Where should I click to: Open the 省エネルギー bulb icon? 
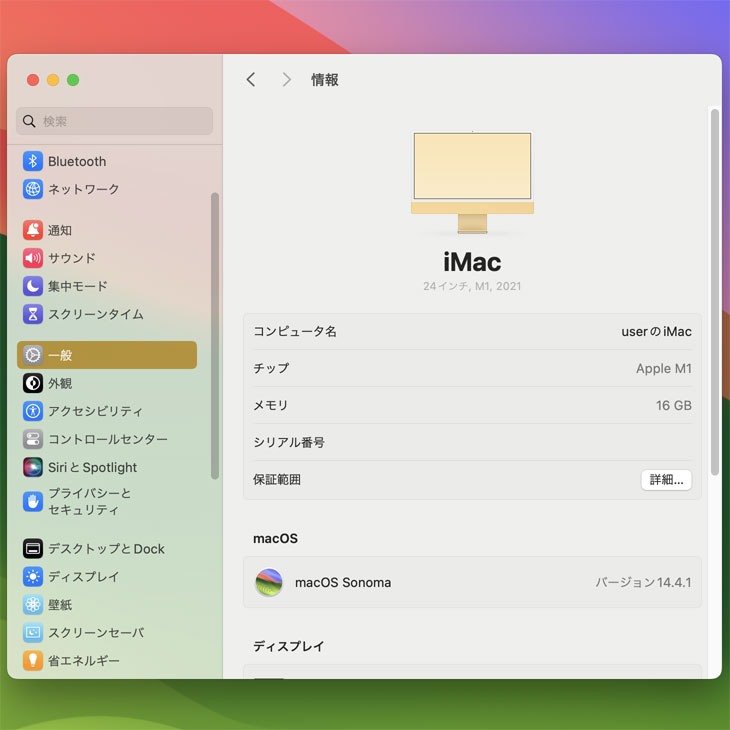click(33, 660)
